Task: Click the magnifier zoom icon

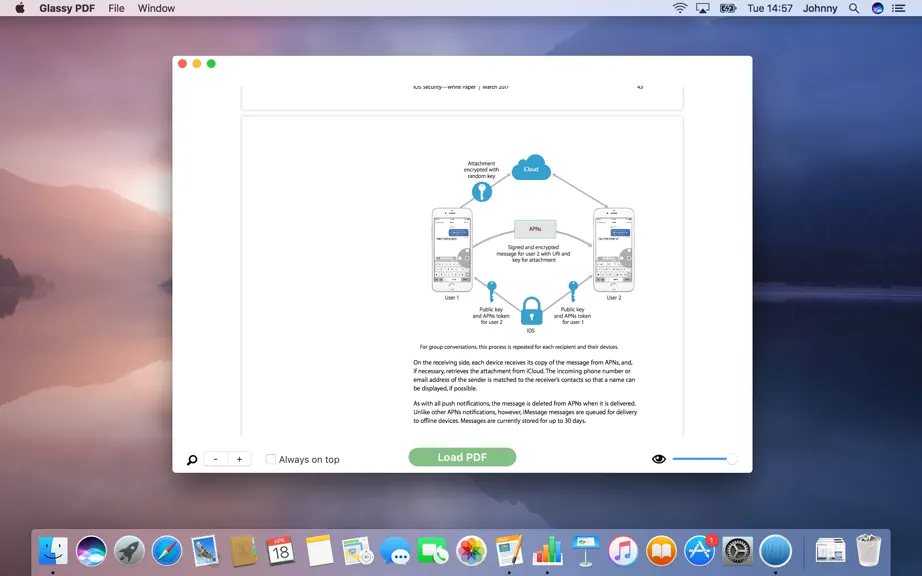Action: click(x=192, y=460)
